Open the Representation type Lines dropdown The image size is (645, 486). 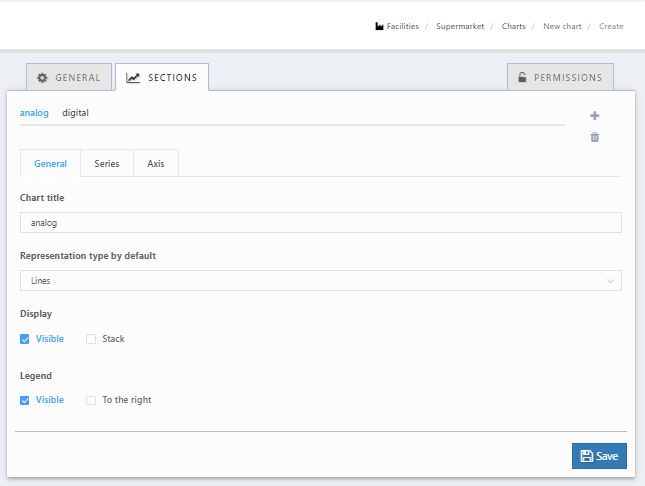pyautogui.click(x=320, y=281)
